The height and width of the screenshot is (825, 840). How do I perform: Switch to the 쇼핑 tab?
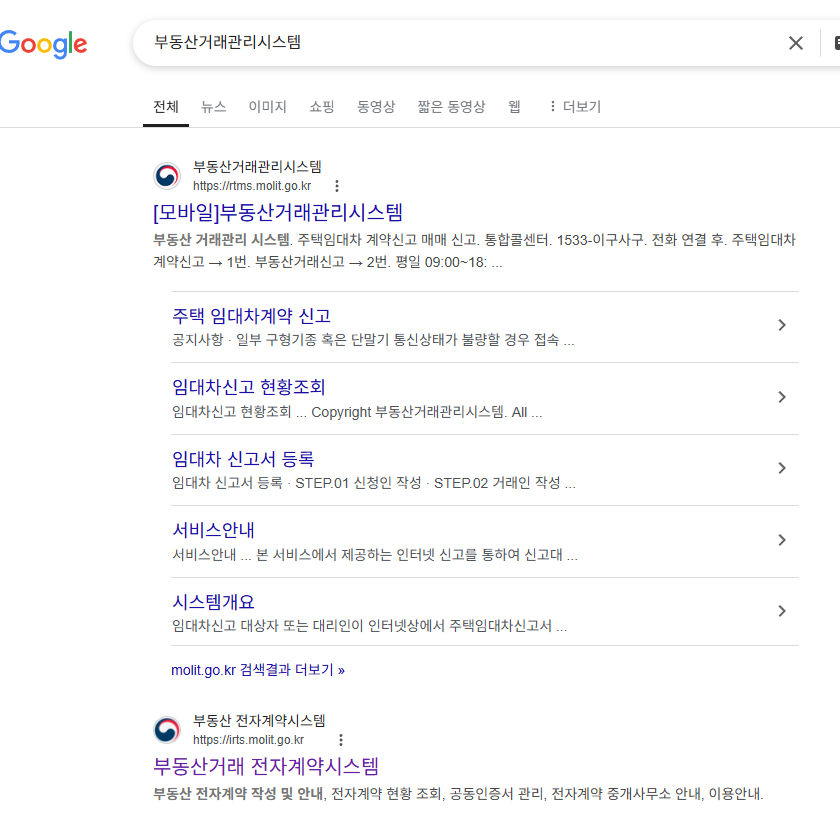pos(321,107)
